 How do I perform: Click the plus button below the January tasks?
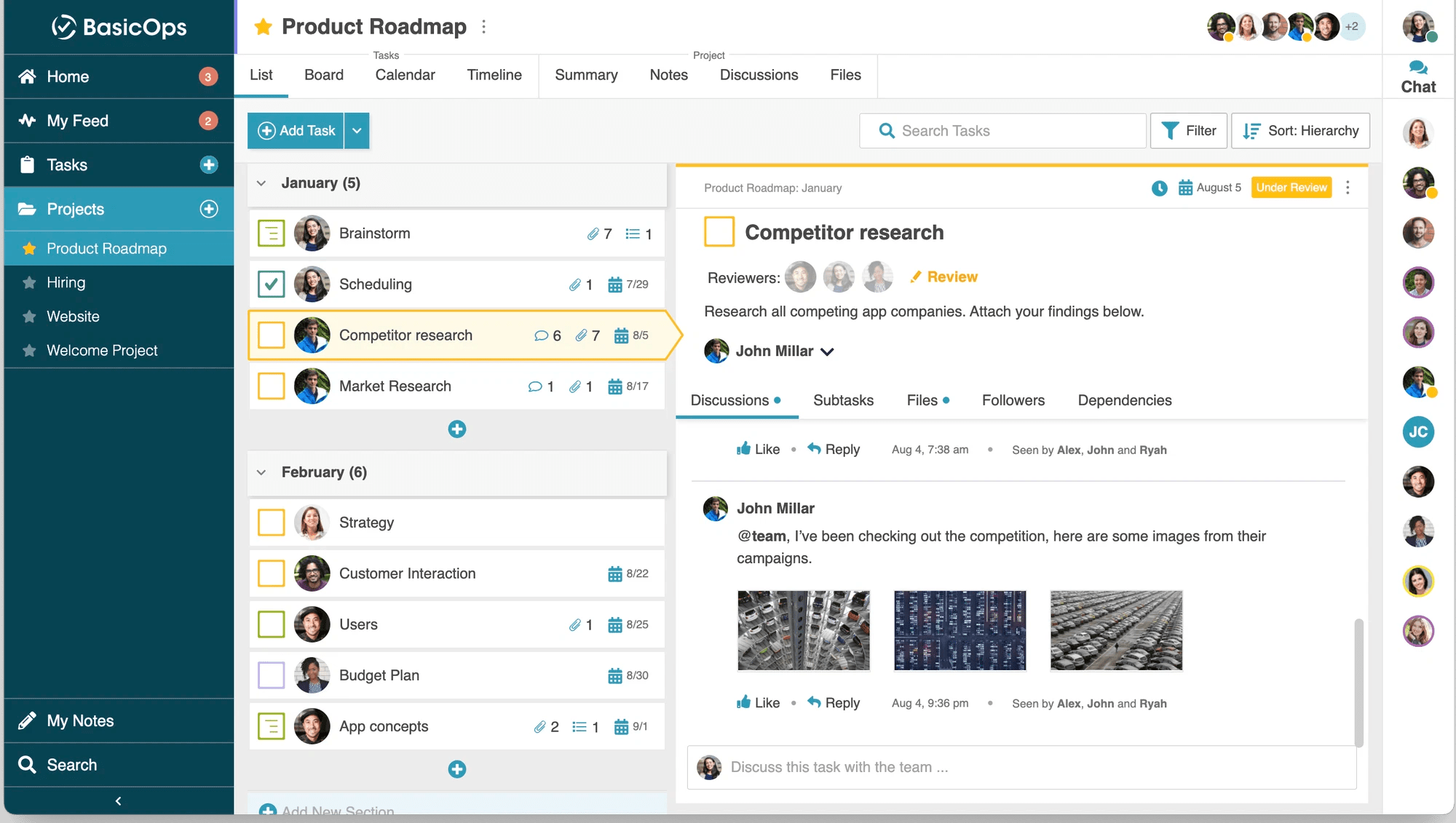(456, 429)
